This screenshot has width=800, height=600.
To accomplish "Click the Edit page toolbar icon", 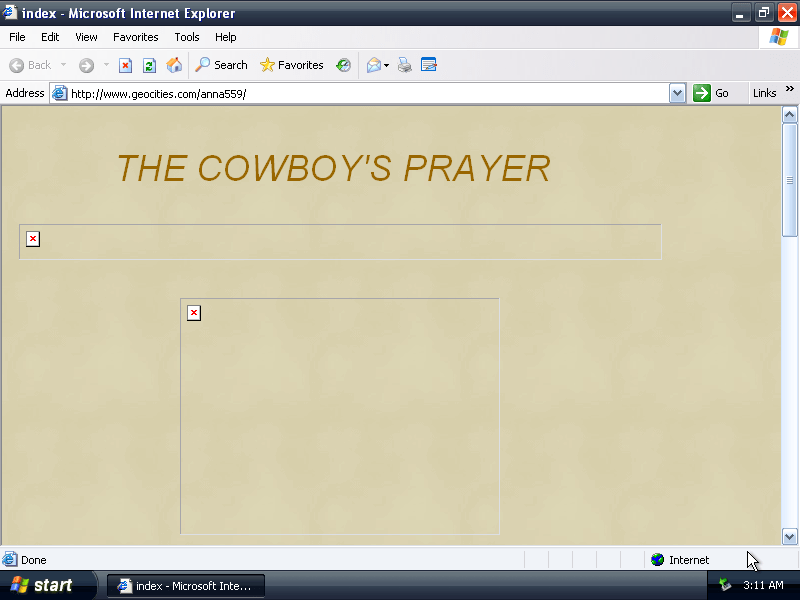I will click(x=429, y=65).
